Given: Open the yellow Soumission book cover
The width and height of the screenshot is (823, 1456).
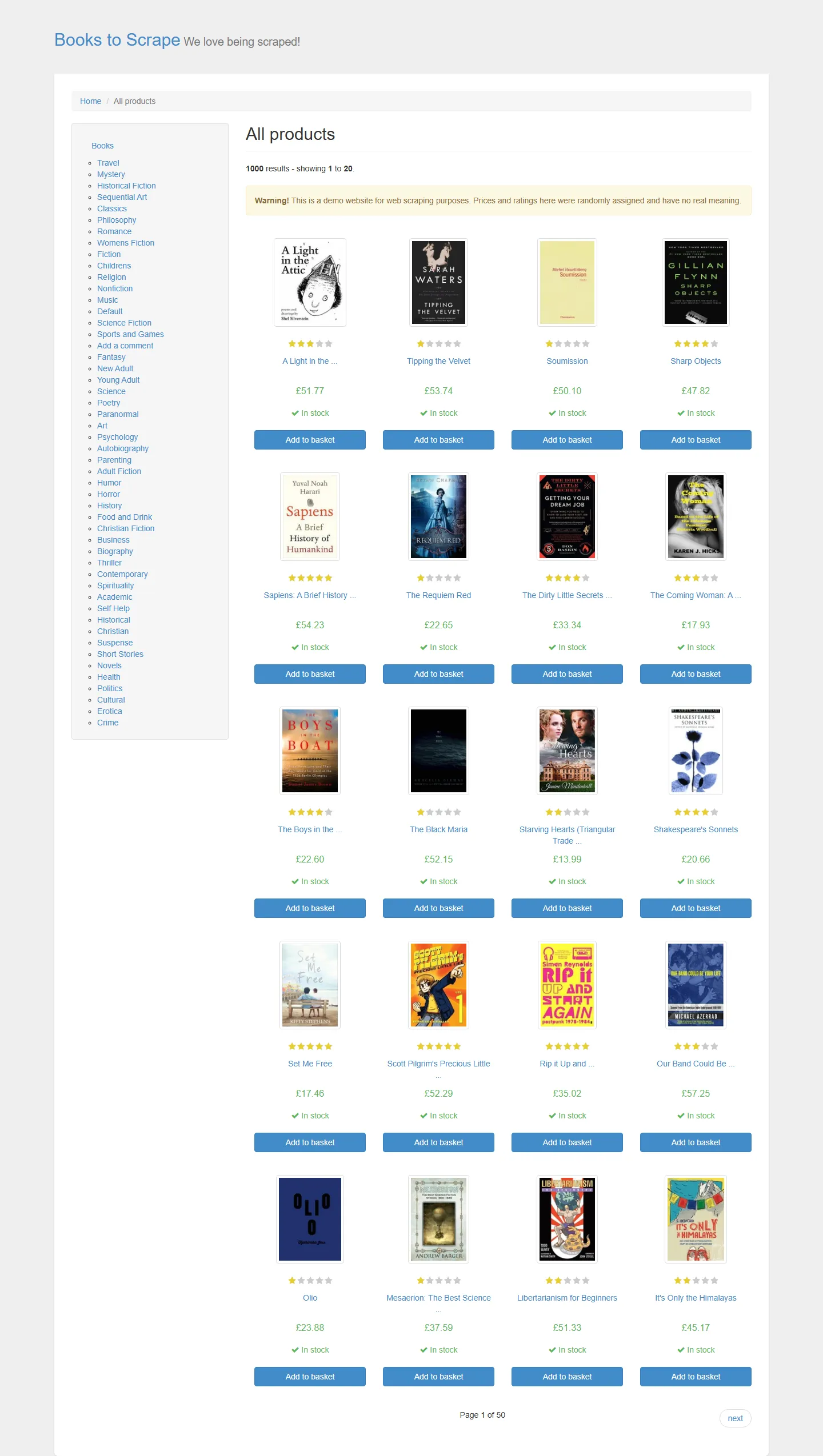Looking at the screenshot, I should pyautogui.click(x=567, y=282).
